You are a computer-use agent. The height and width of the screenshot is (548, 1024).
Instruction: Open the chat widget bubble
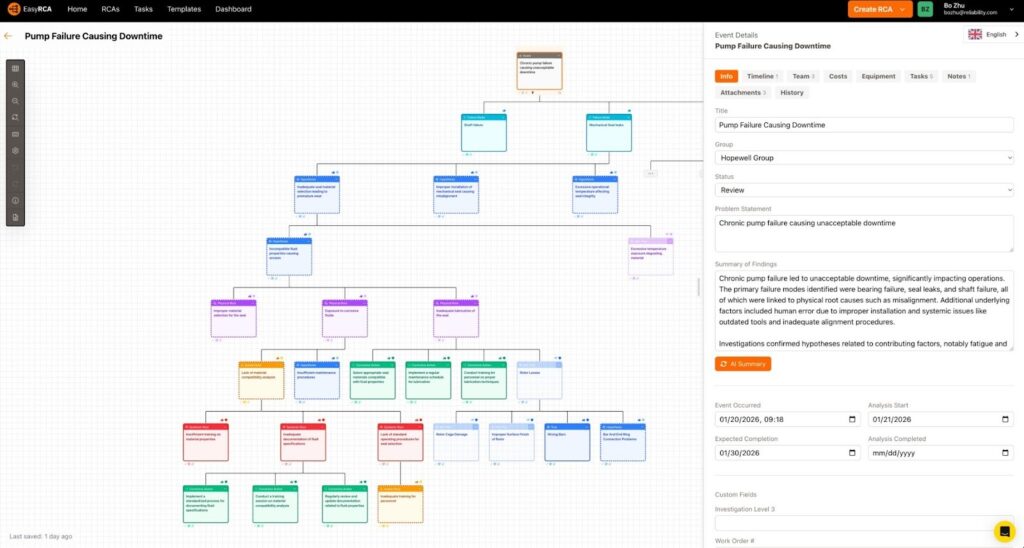tap(1004, 531)
